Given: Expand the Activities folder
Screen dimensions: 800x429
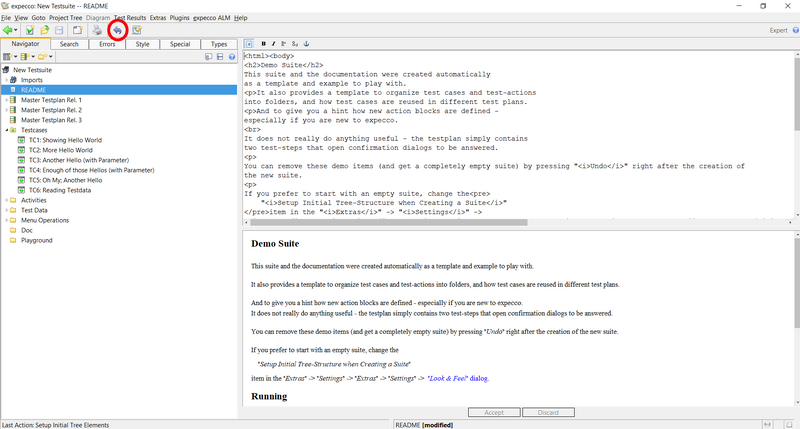Looking at the screenshot, I should pyautogui.click(x=7, y=200).
